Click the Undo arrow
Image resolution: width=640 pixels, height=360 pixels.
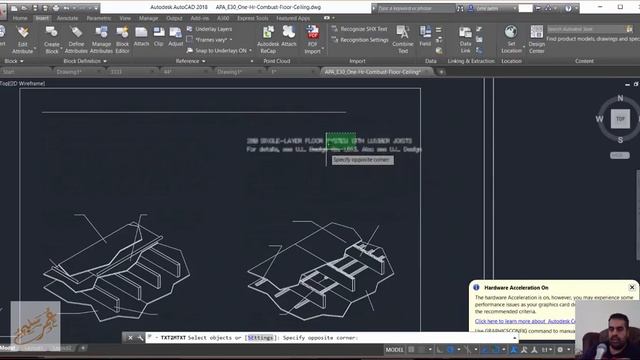pos(67,8)
